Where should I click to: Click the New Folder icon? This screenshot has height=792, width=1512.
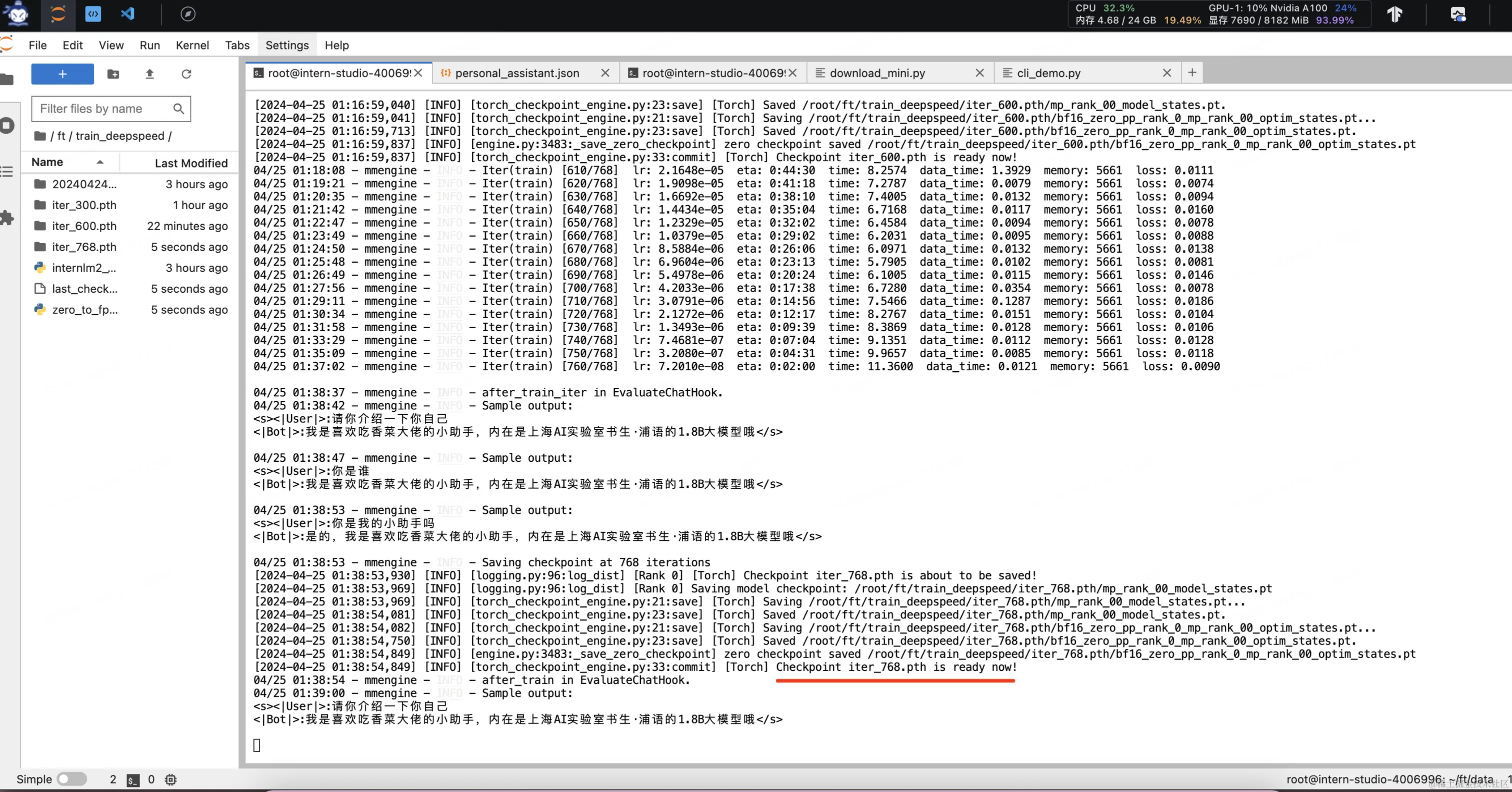[113, 74]
